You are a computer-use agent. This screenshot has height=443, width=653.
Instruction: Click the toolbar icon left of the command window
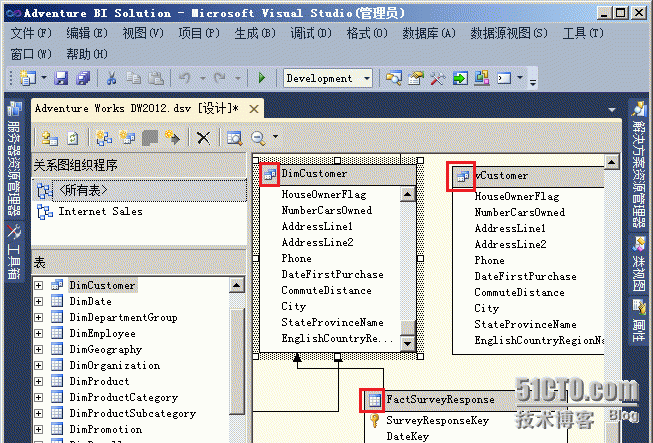point(482,78)
